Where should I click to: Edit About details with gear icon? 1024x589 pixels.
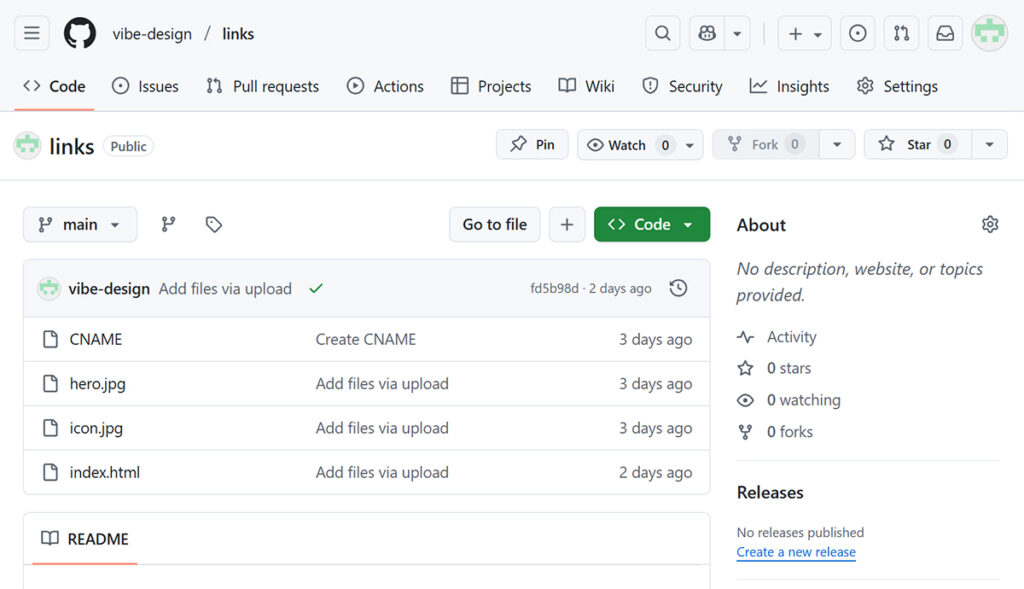pyautogui.click(x=989, y=225)
